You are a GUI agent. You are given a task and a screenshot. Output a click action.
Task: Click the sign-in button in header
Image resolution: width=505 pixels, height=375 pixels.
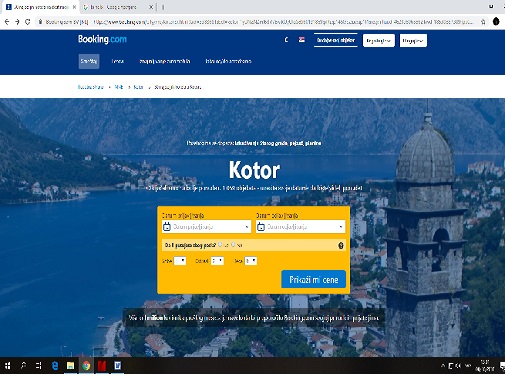[413, 41]
